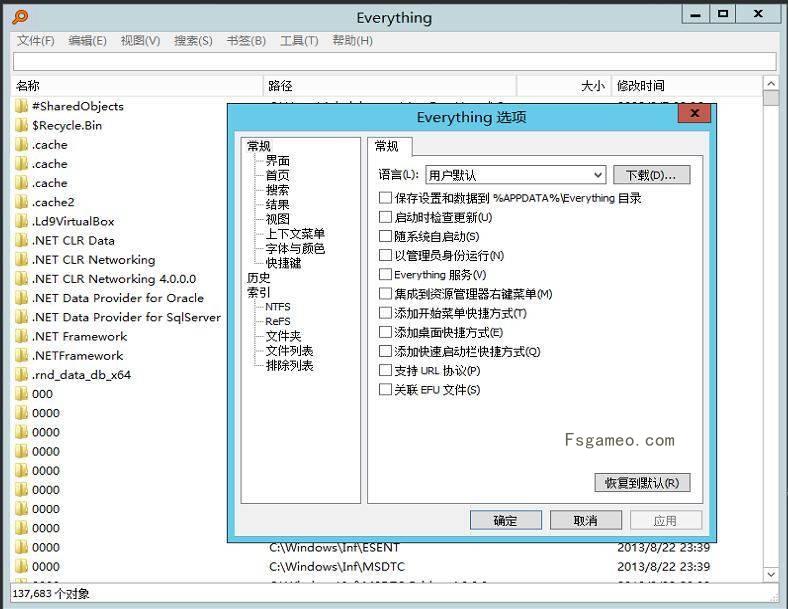Select 界面 in options tree

point(277,161)
